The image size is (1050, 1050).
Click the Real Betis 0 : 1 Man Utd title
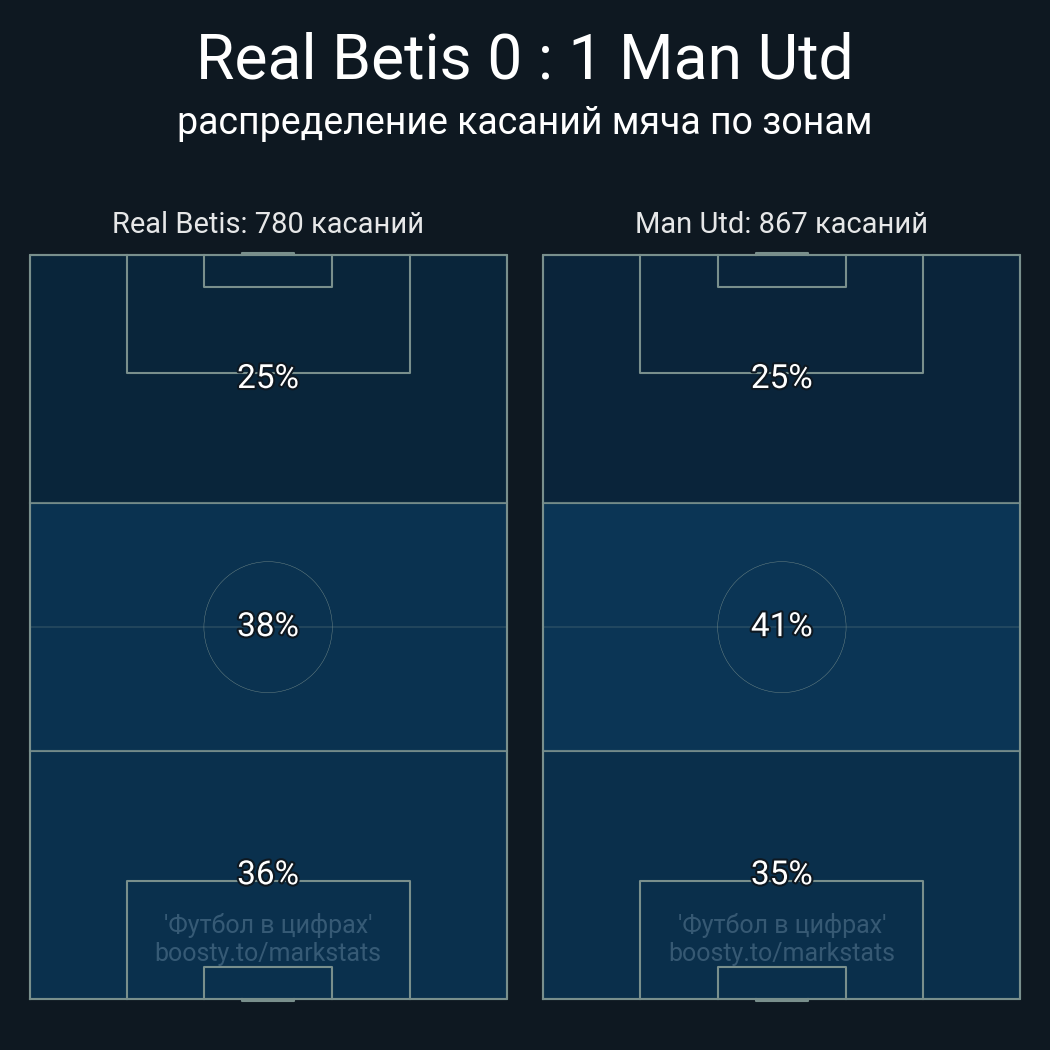click(x=524, y=58)
